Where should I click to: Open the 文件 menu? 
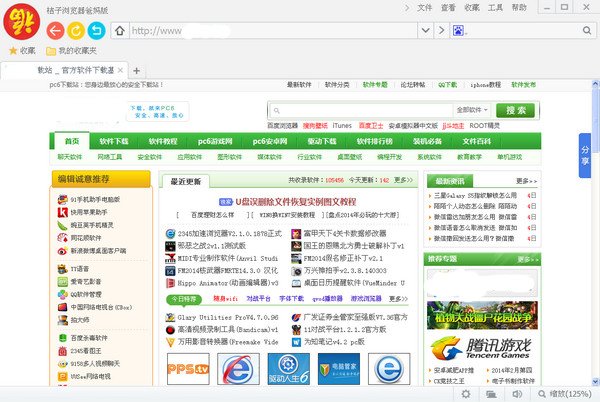[x=425, y=8]
